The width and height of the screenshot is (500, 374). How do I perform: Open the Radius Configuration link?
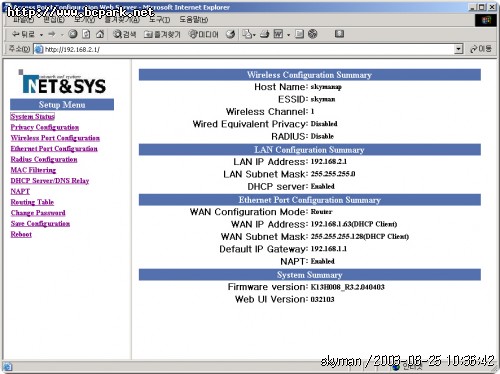pos(44,159)
